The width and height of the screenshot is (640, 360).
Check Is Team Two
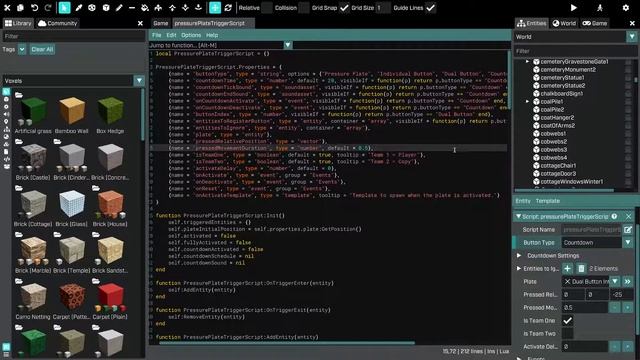pos(567,334)
